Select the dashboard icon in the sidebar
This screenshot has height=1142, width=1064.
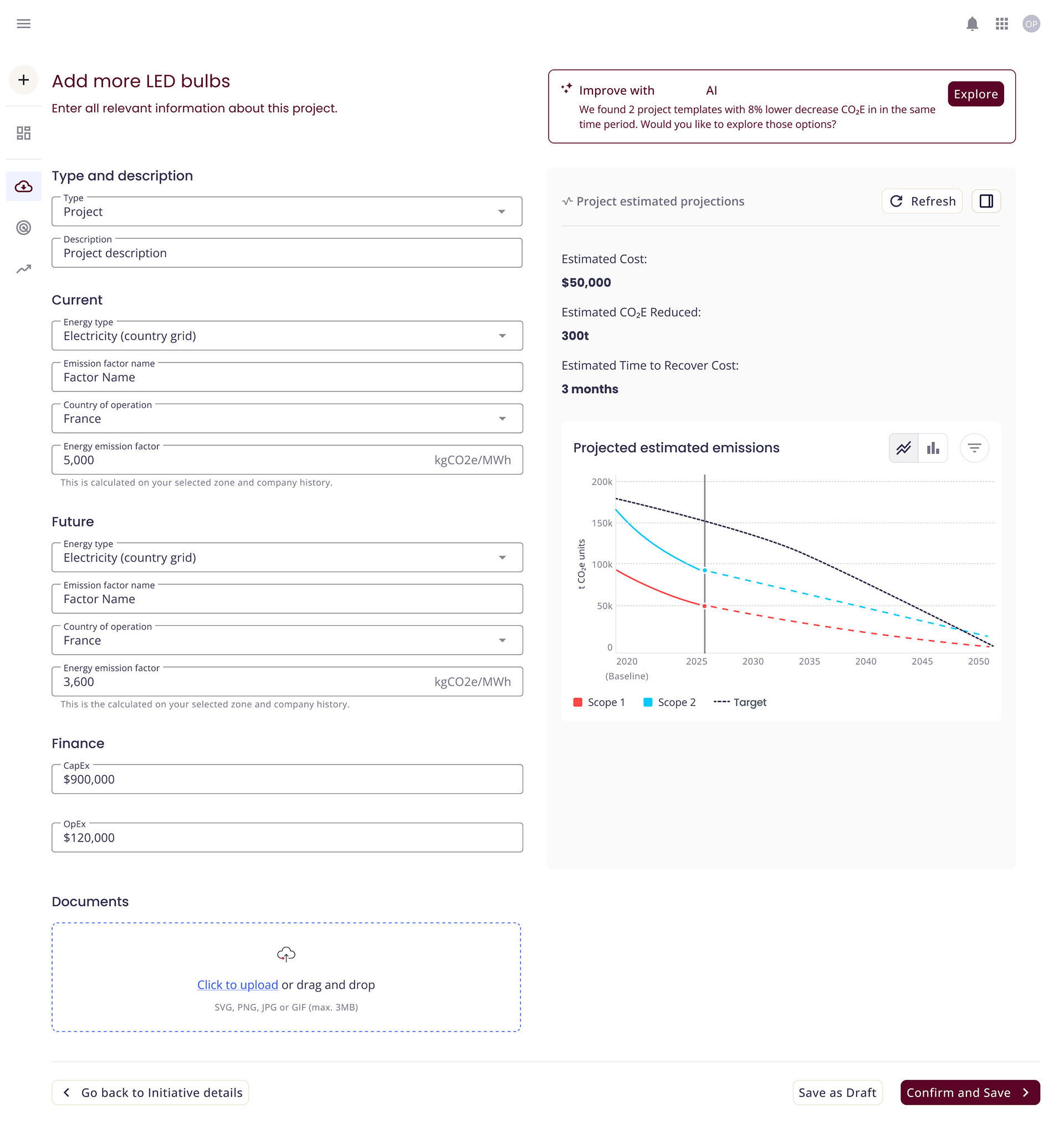(x=23, y=132)
